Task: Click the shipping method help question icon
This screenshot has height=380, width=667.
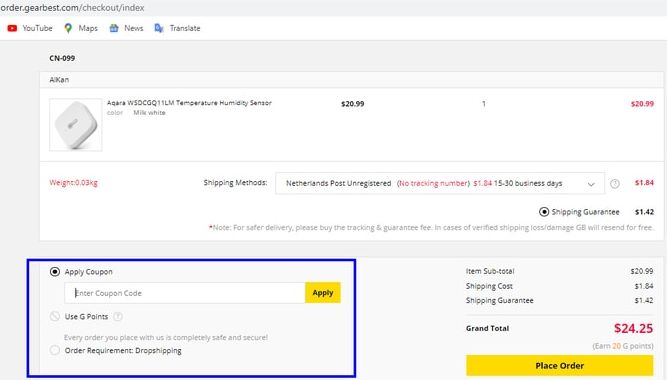Action: tap(615, 183)
